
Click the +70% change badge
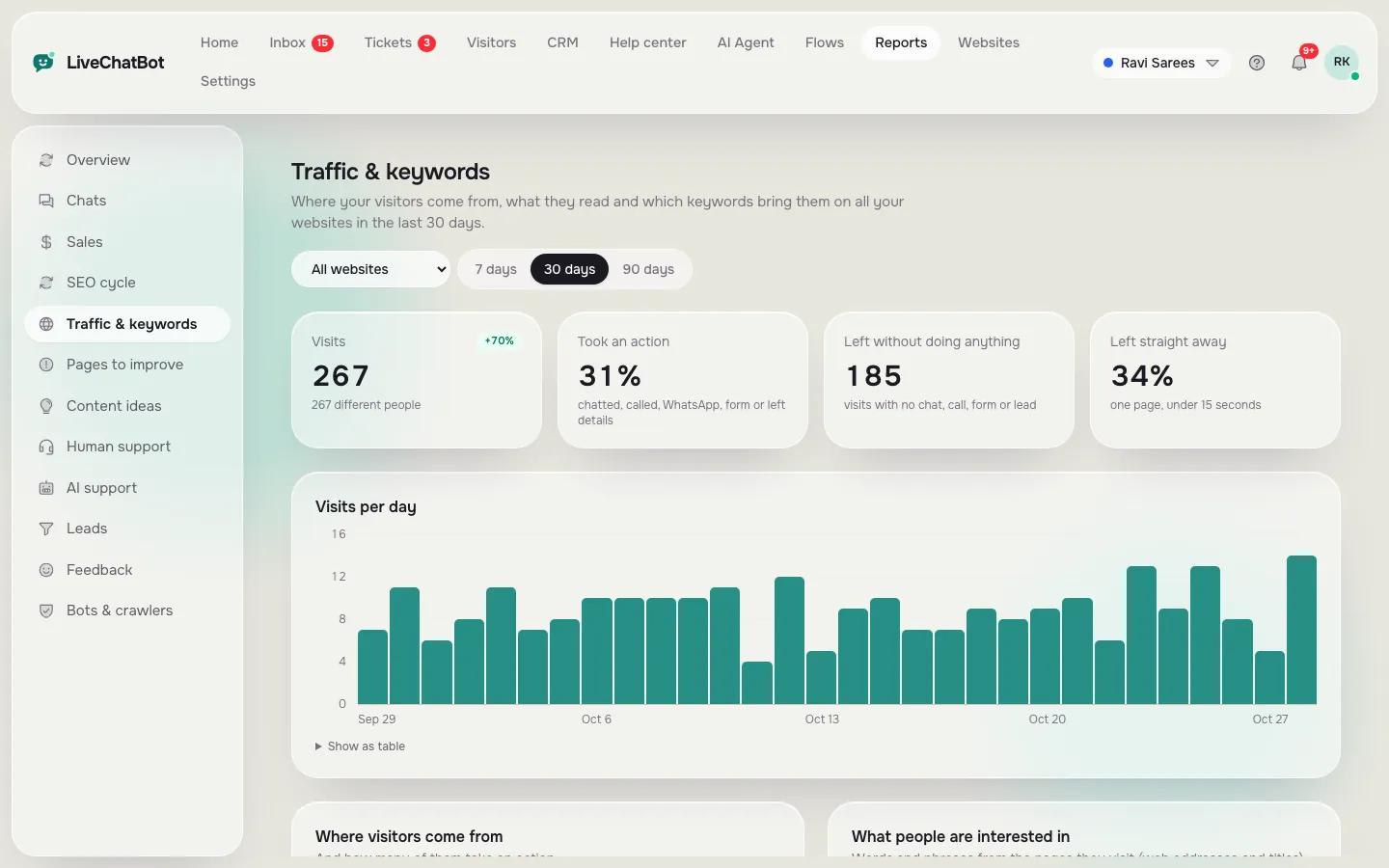pos(500,340)
